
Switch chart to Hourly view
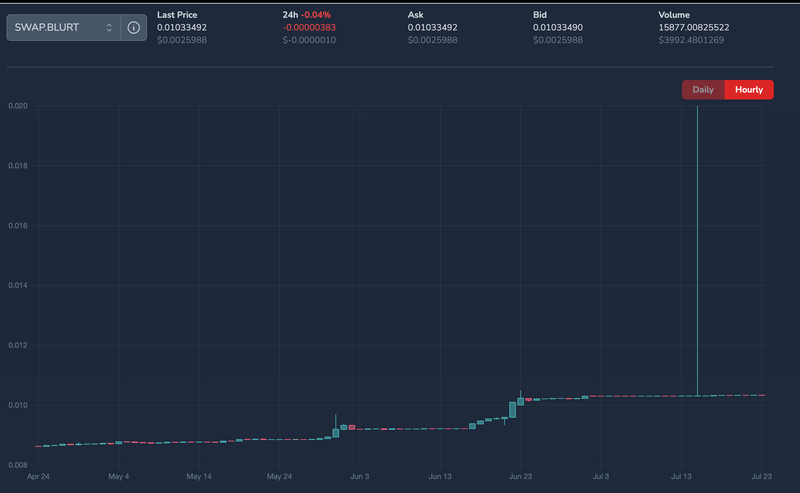[x=748, y=90]
